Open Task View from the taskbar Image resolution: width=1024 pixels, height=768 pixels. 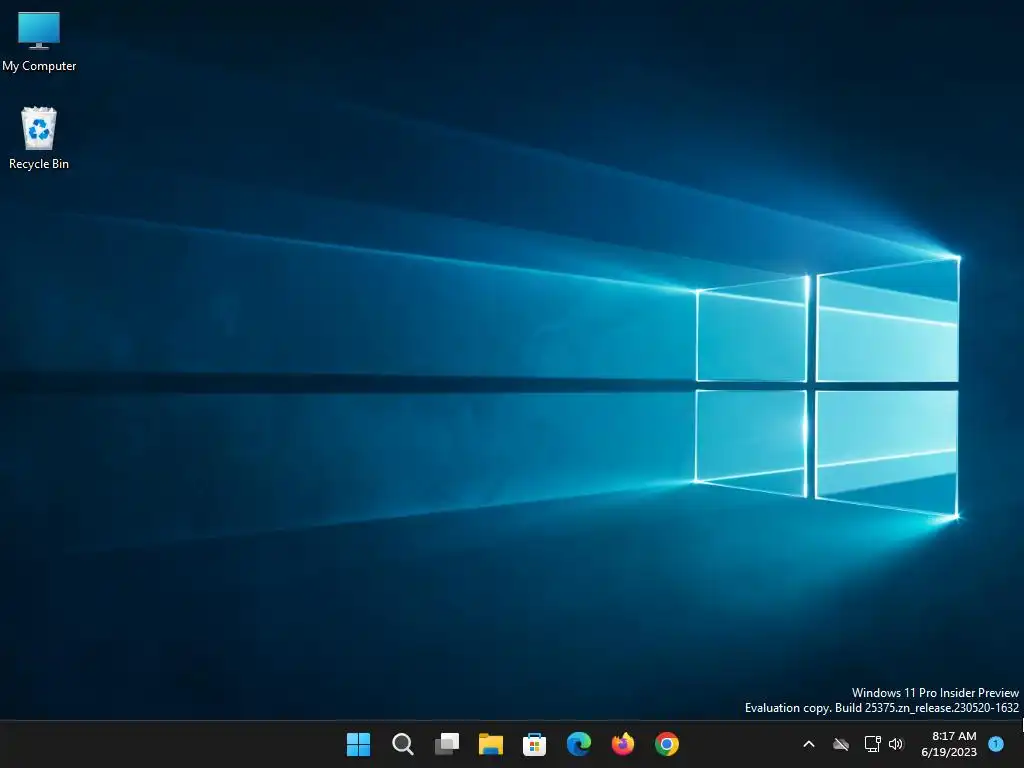pyautogui.click(x=447, y=744)
